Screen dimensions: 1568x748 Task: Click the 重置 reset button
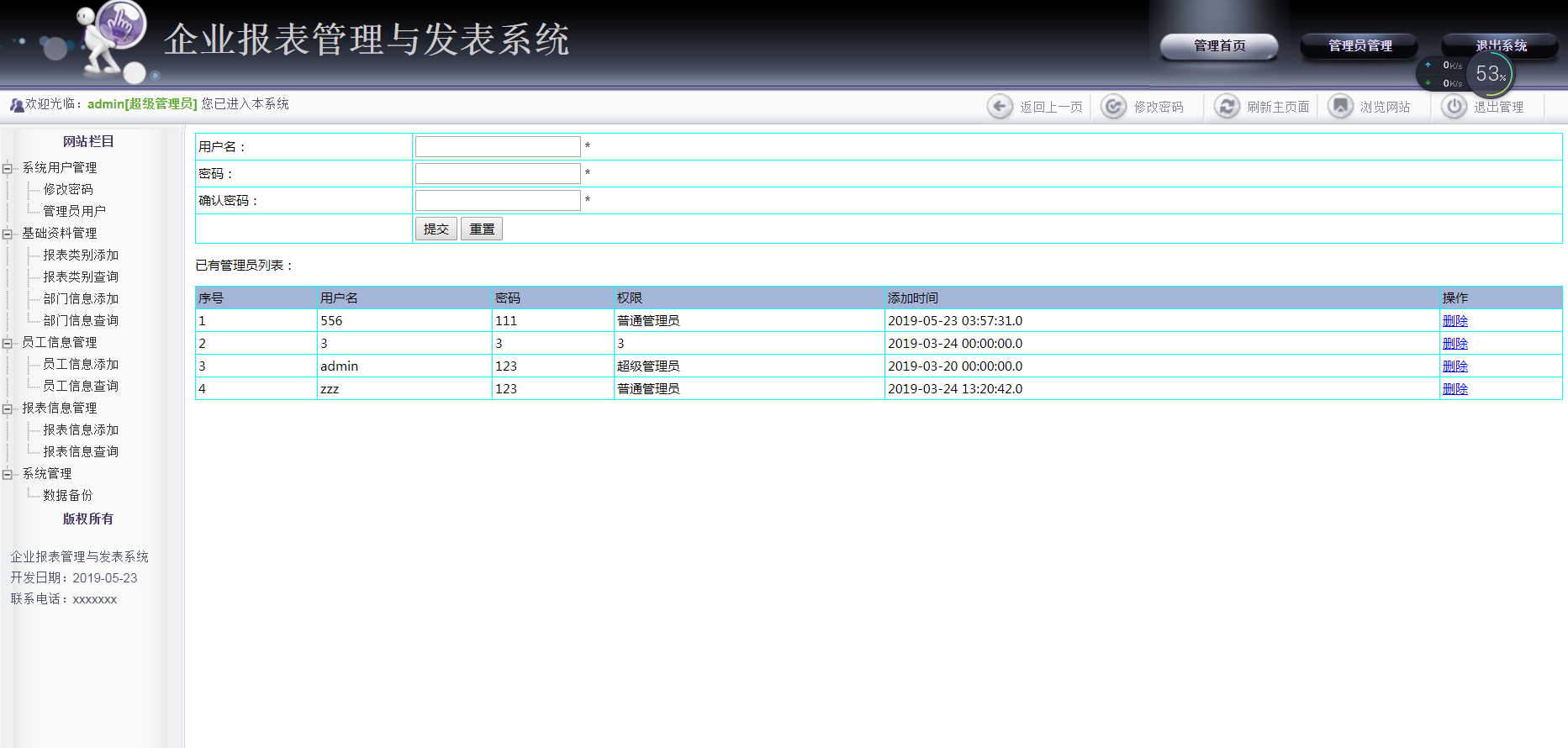(482, 229)
